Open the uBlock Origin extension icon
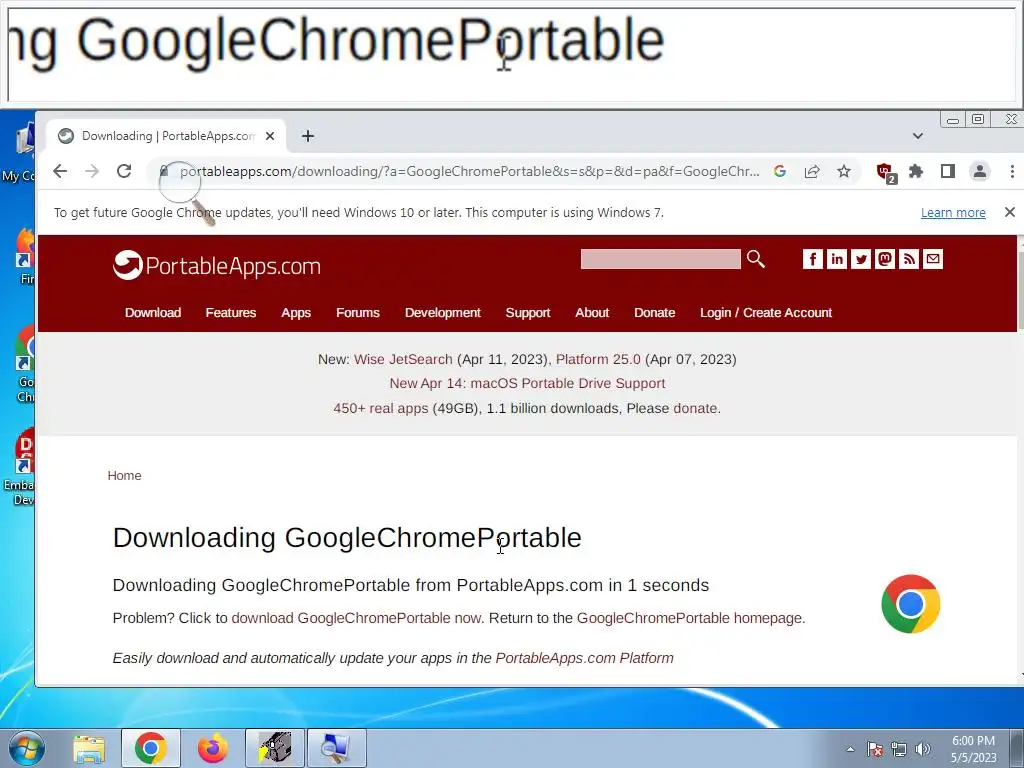 886,172
